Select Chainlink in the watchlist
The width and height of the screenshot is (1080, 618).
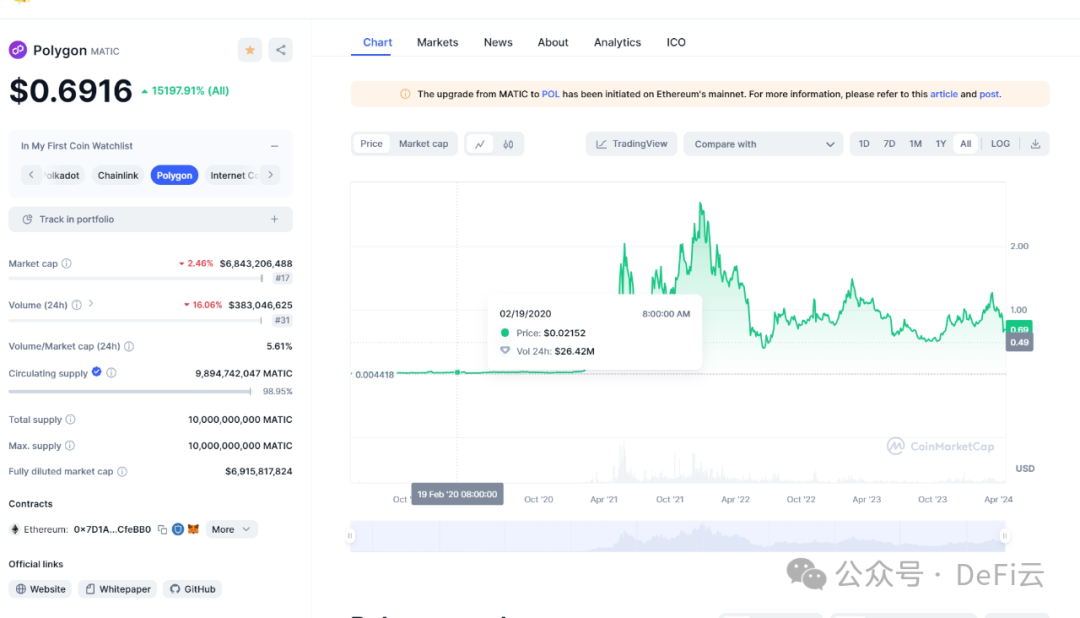tap(118, 175)
